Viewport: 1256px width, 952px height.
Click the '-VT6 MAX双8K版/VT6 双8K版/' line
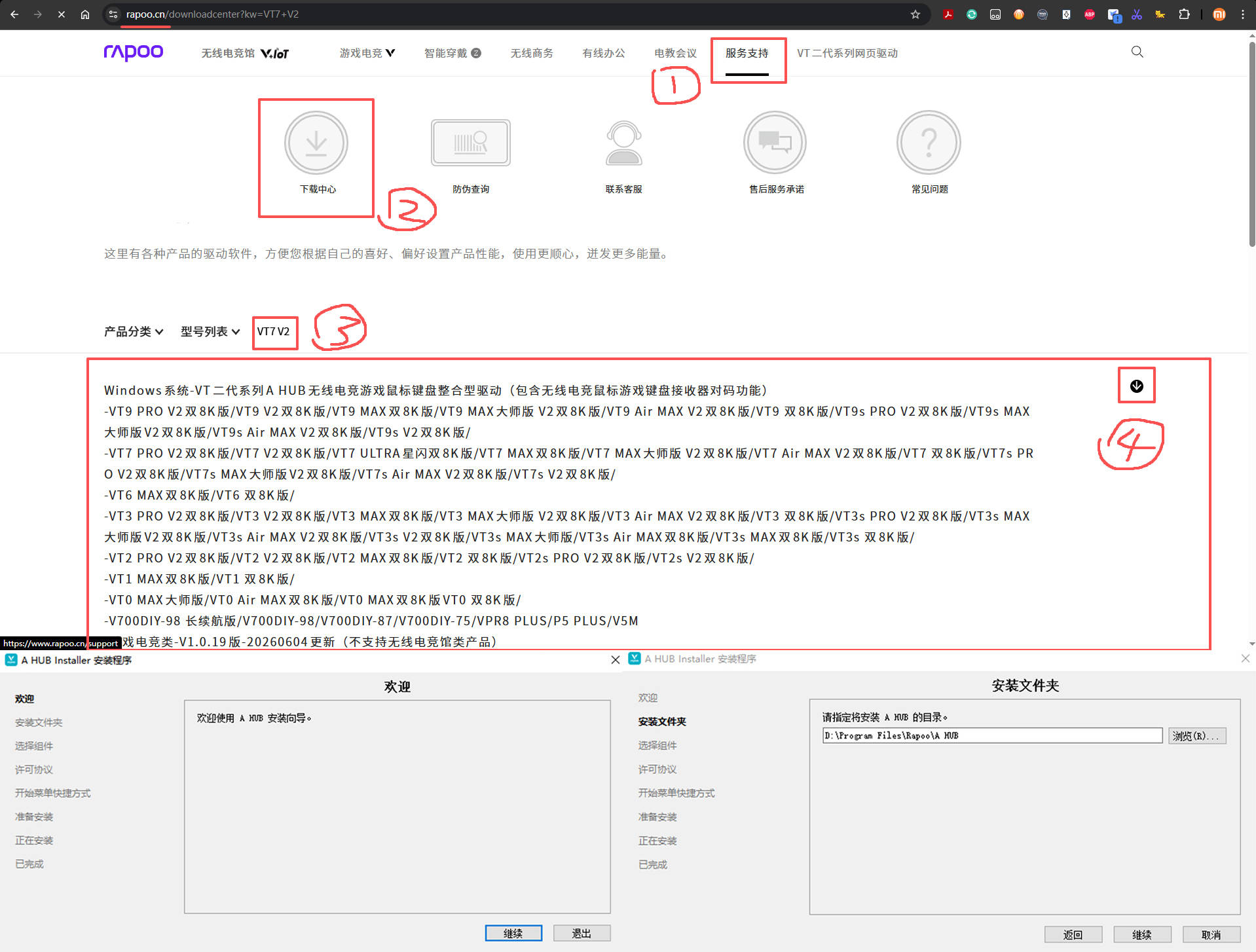[x=199, y=495]
